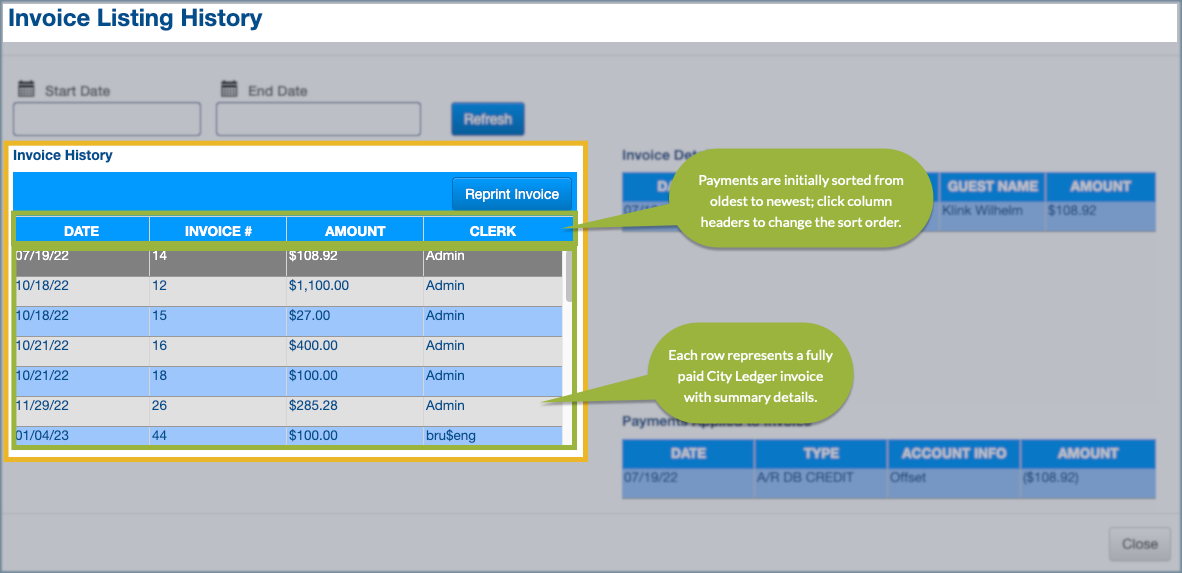Sort invoices by CLERK column header
This screenshot has height=573, width=1182.
(493, 231)
